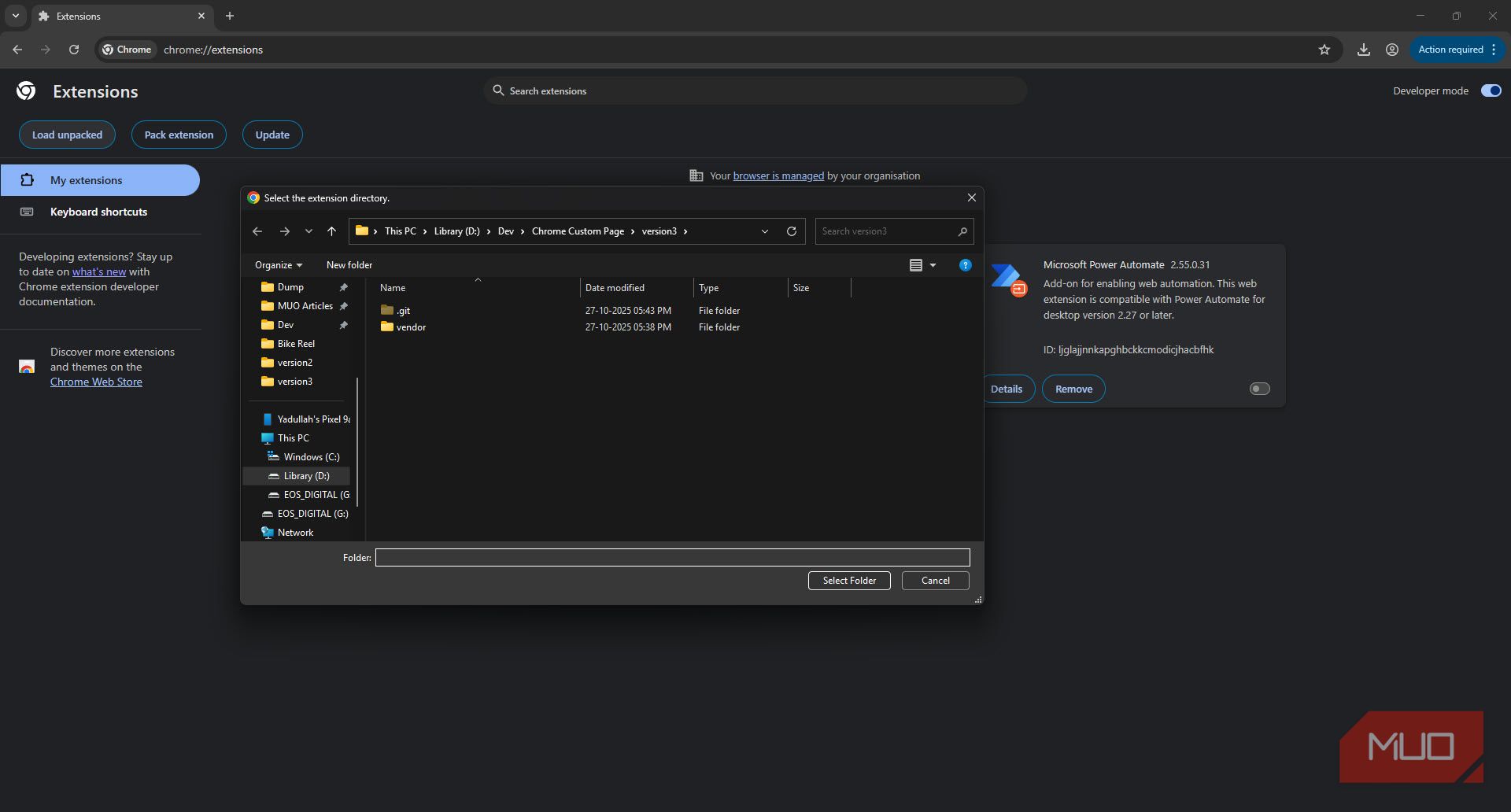This screenshot has width=1511, height=812.
Task: Click the Folder name input field
Action: pos(672,558)
